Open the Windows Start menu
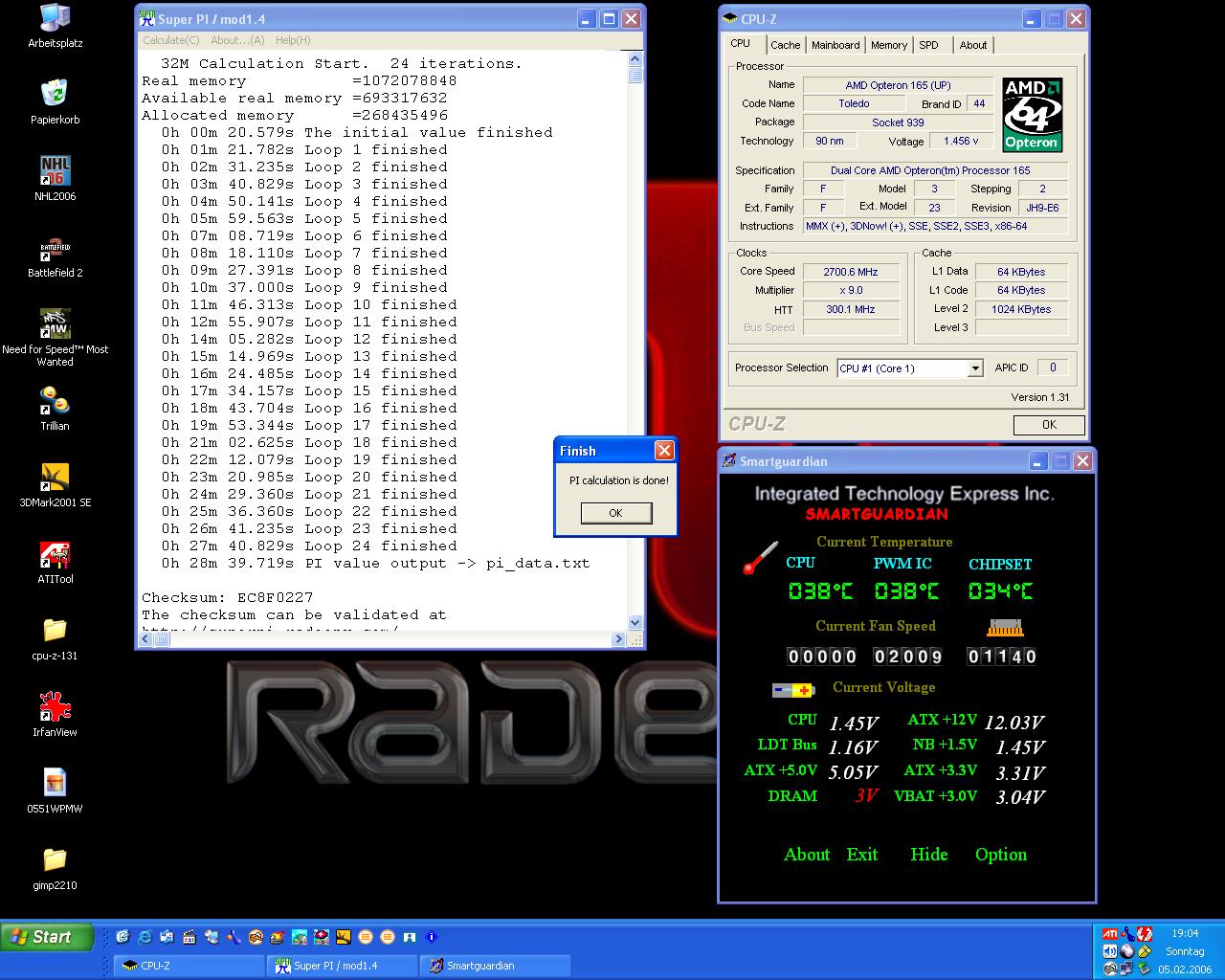The width and height of the screenshot is (1225, 980). pos(46,937)
